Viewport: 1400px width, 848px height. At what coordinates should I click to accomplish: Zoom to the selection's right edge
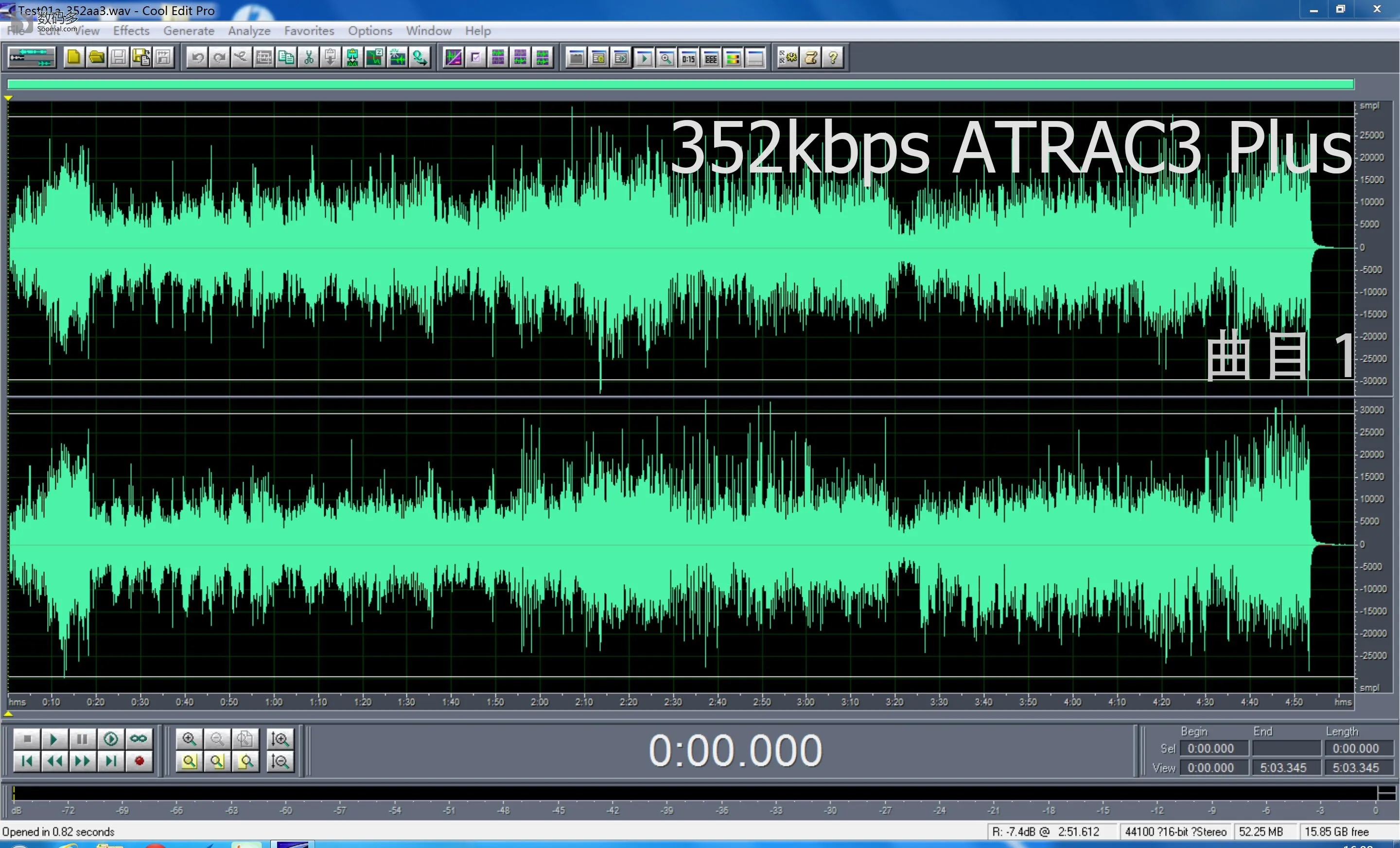point(245,761)
